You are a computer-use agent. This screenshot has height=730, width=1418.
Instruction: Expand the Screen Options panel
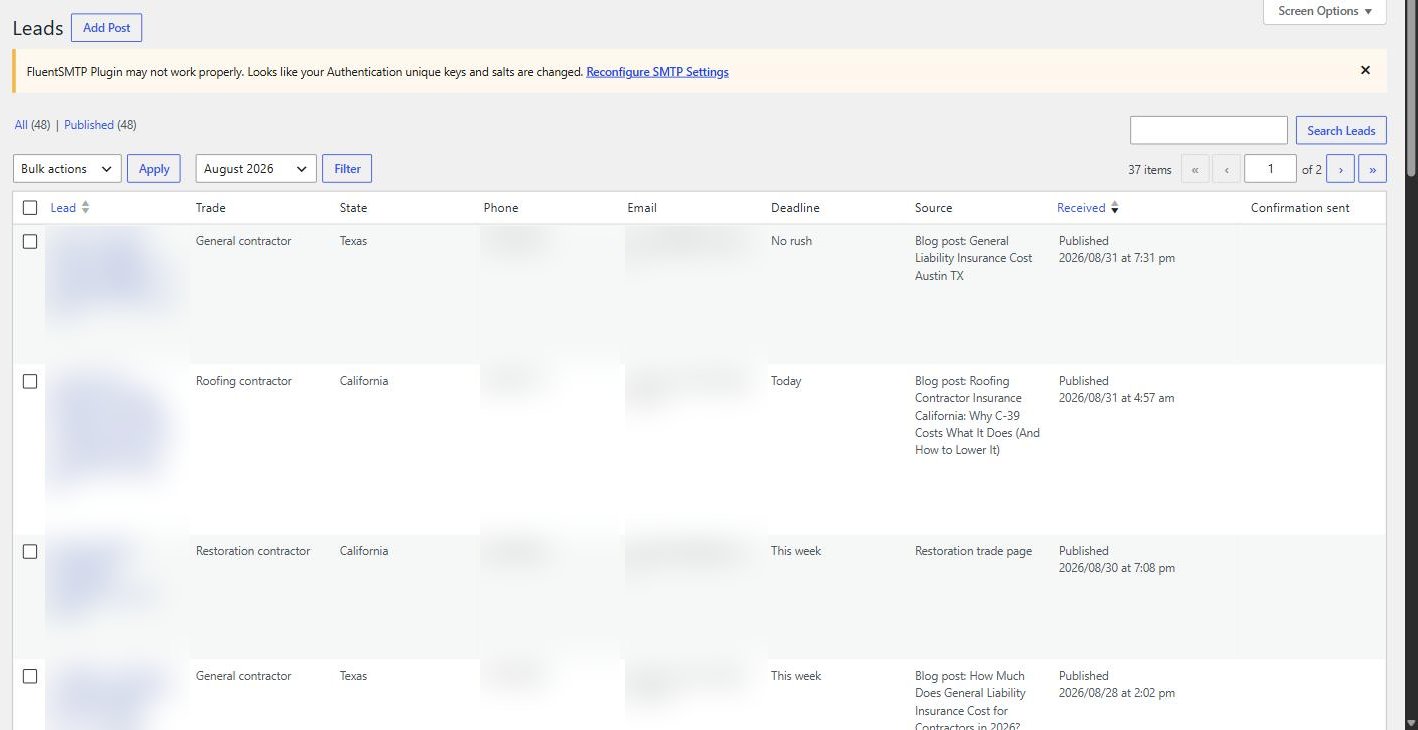pyautogui.click(x=1325, y=11)
